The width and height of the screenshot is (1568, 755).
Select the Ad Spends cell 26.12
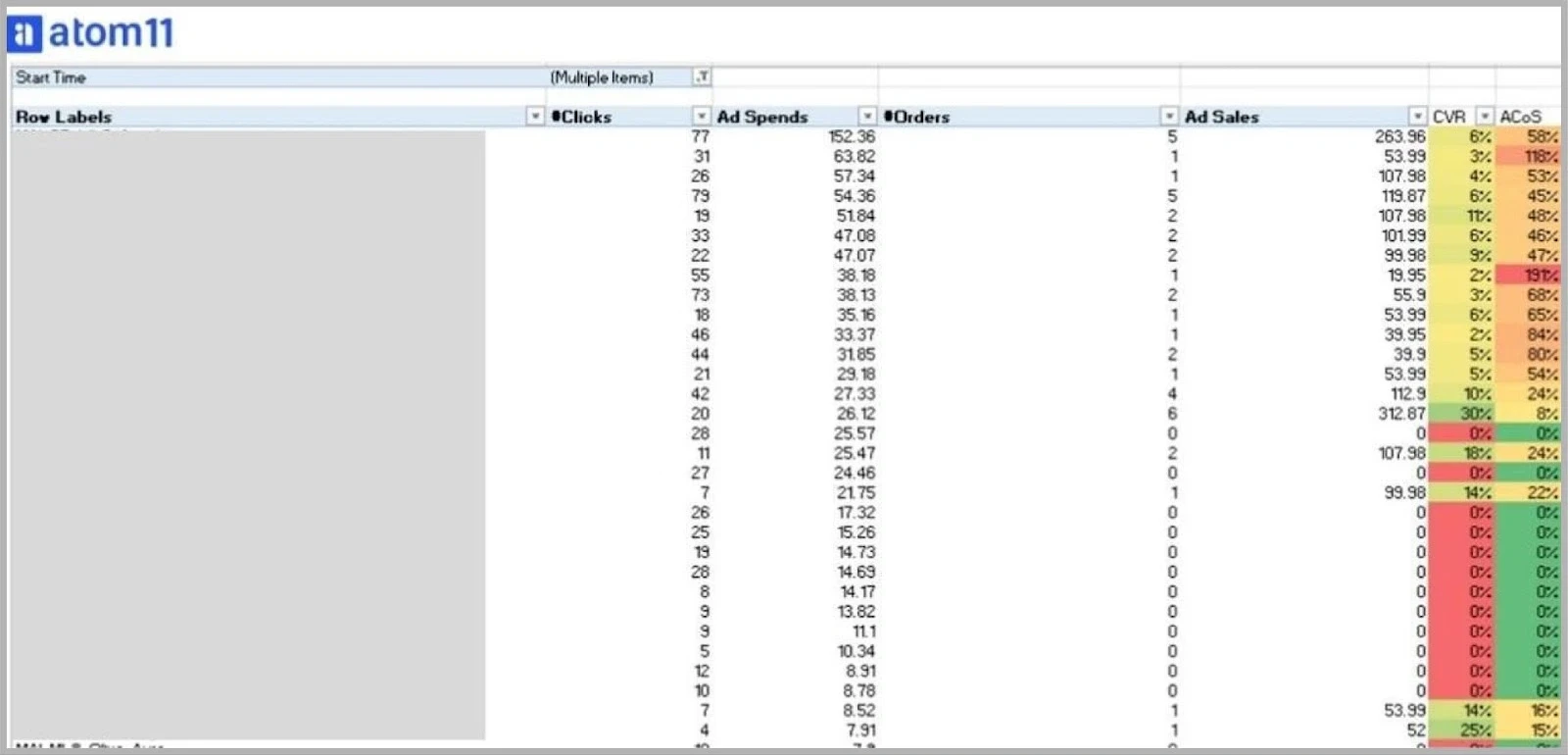click(x=856, y=414)
